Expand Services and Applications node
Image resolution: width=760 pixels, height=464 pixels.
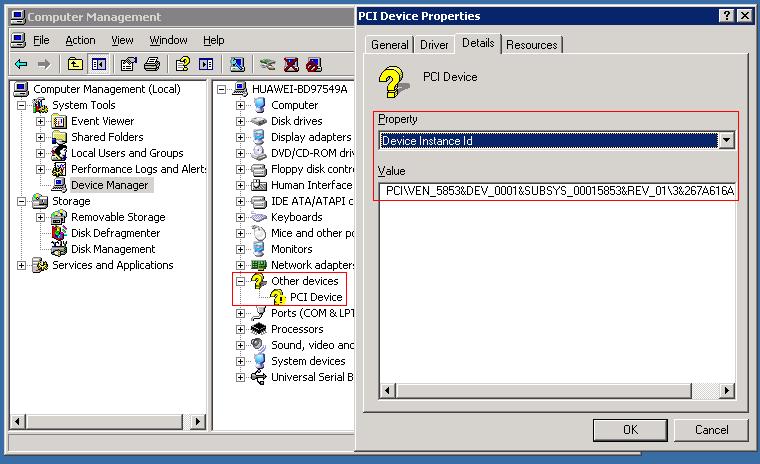21,265
